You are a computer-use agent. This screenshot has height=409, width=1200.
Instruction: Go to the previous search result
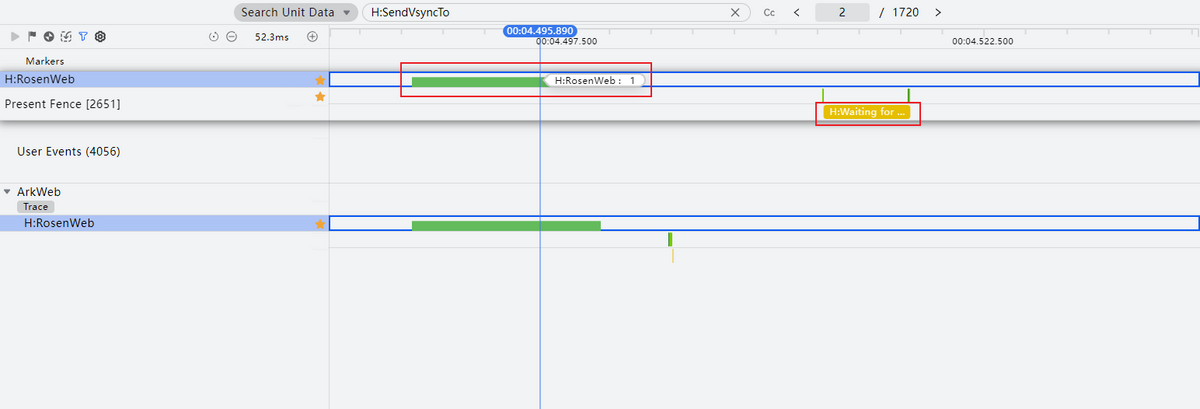pos(796,13)
